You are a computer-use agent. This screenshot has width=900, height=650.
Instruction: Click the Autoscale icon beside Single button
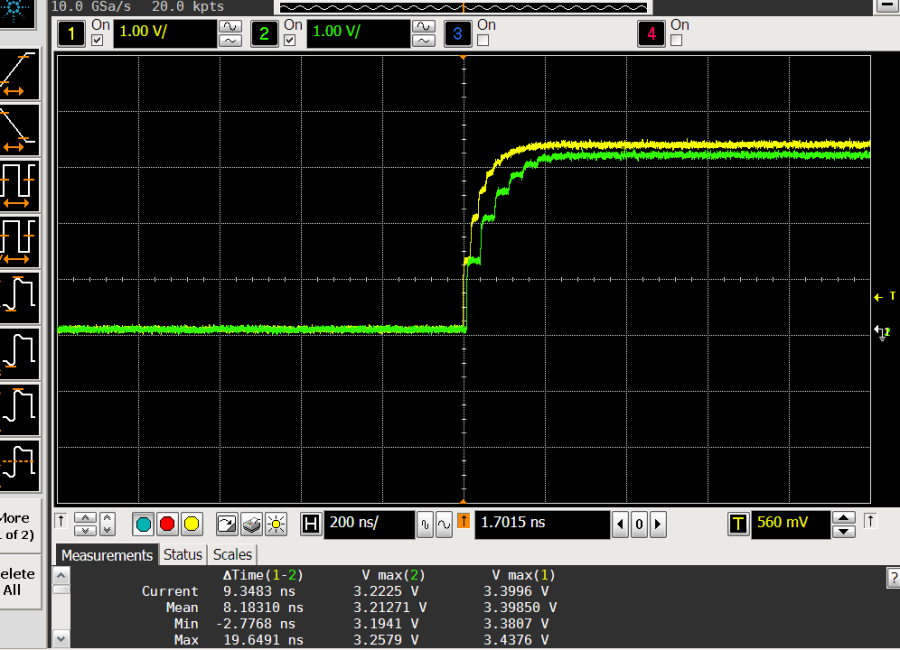coord(228,524)
